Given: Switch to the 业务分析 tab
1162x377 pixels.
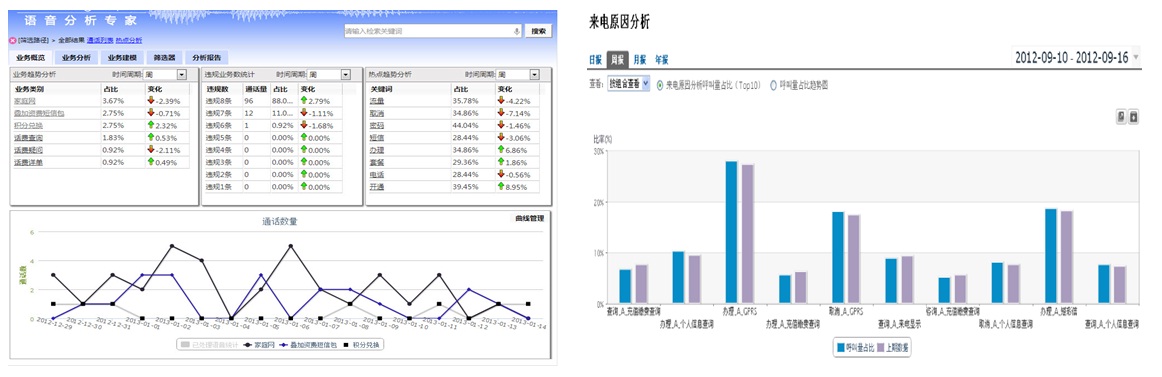Looking at the screenshot, I should tap(76, 58).
